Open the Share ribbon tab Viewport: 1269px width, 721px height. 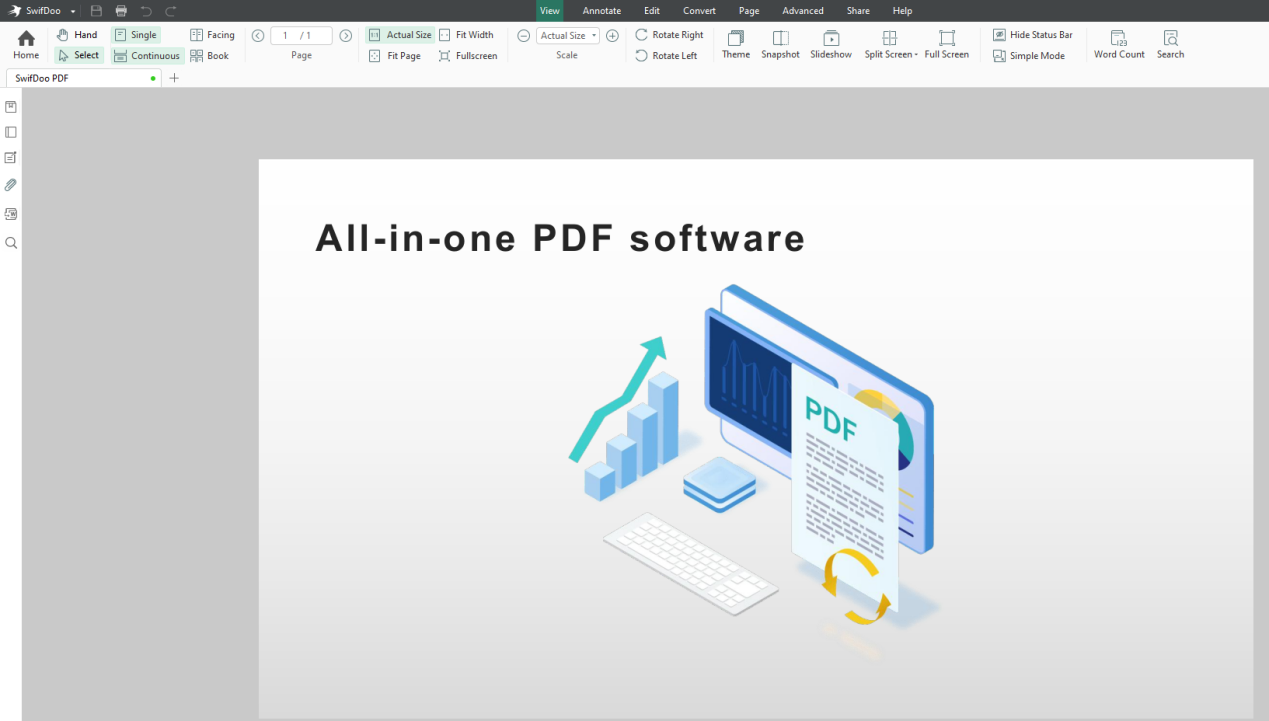tap(858, 11)
